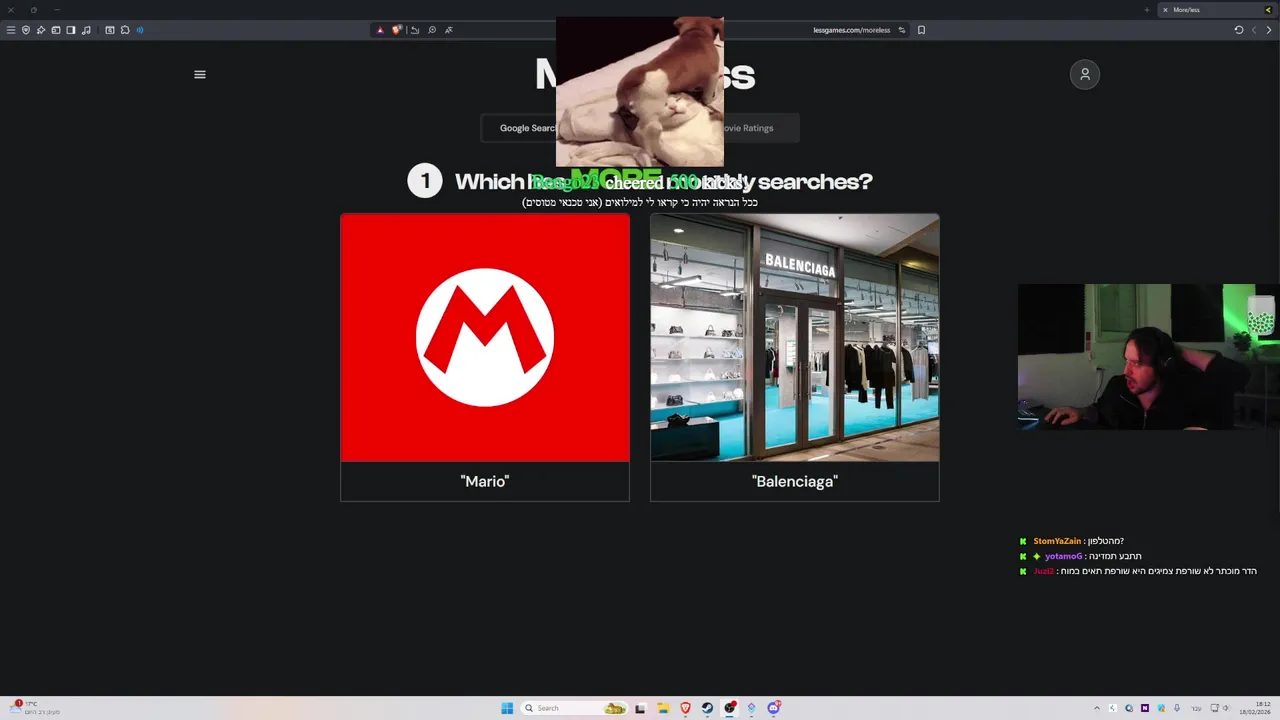The image size is (1280, 720).
Task: Open the weather widget on taskbar
Action: click(x=35, y=708)
